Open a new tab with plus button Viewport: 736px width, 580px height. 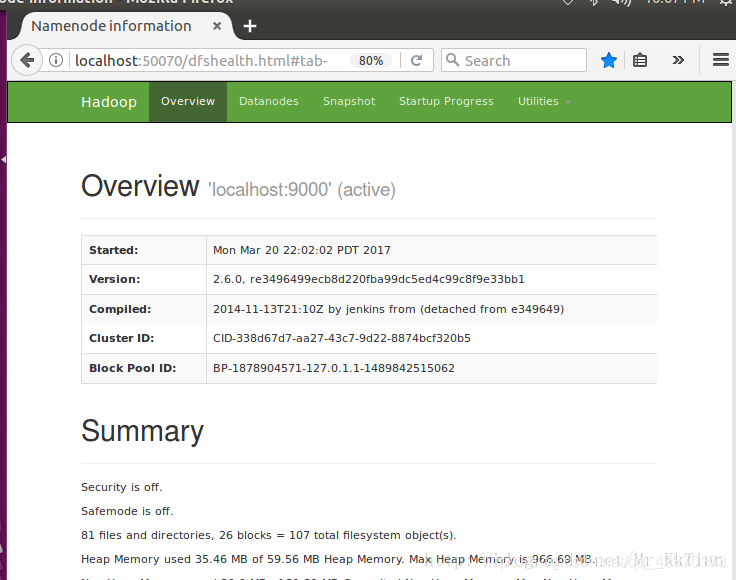250,26
